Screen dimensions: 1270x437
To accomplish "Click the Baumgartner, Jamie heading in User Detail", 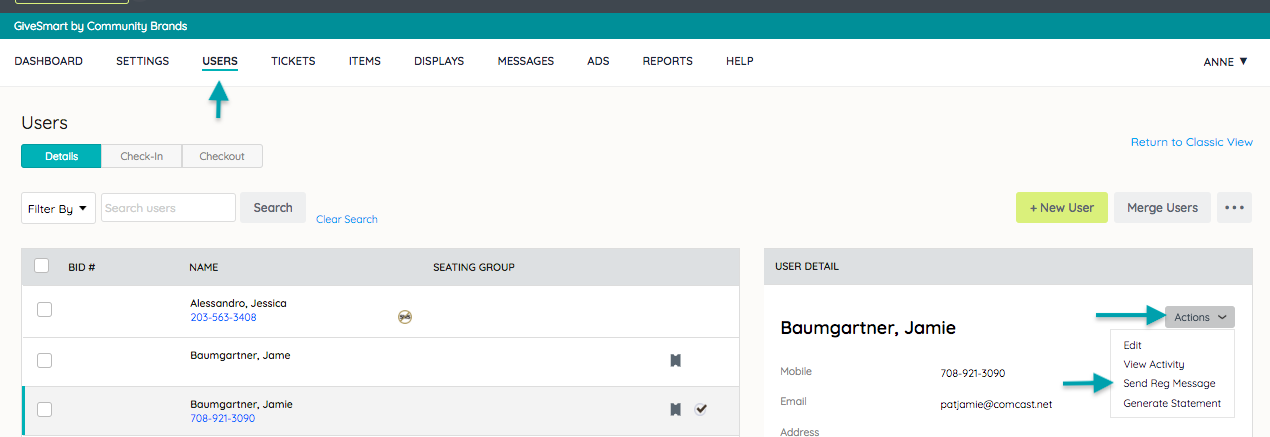I will pyautogui.click(x=868, y=328).
